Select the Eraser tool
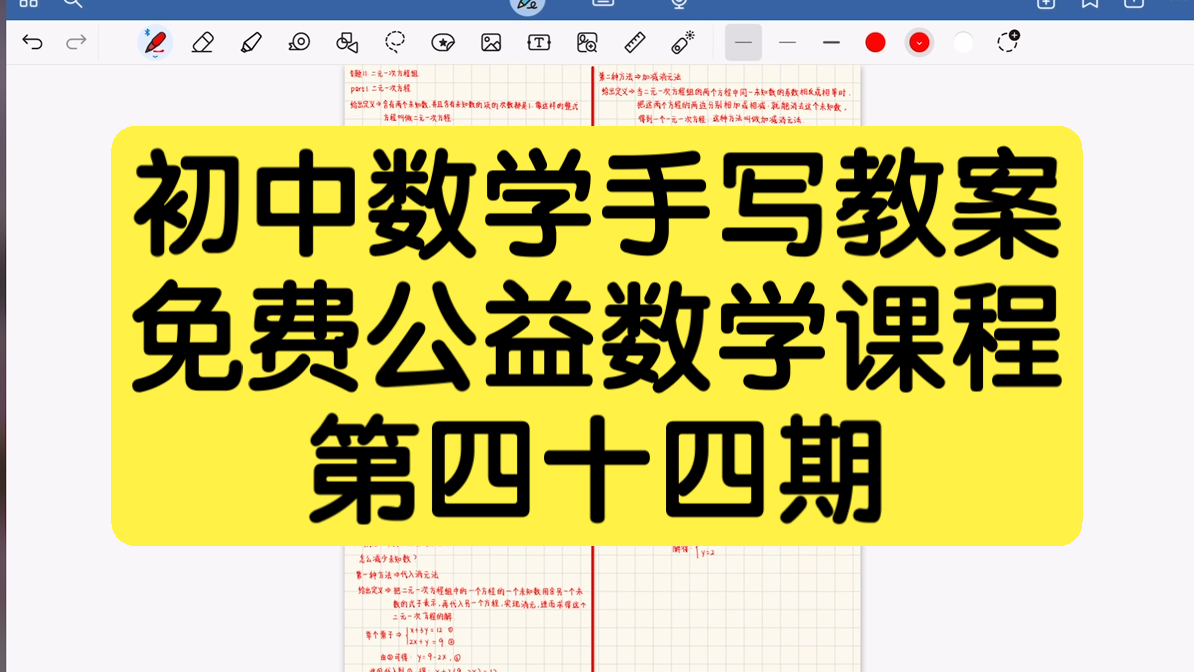Viewport: 1194px width, 672px height. (x=201, y=42)
